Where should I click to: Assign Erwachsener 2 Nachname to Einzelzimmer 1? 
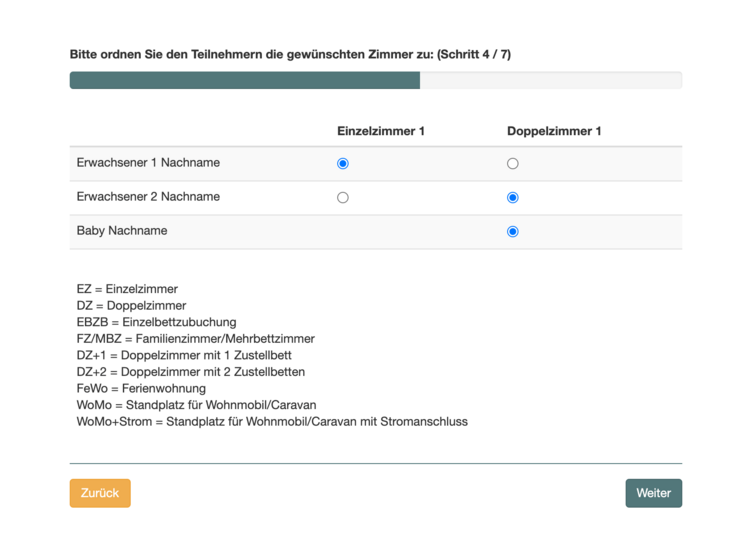tap(342, 198)
